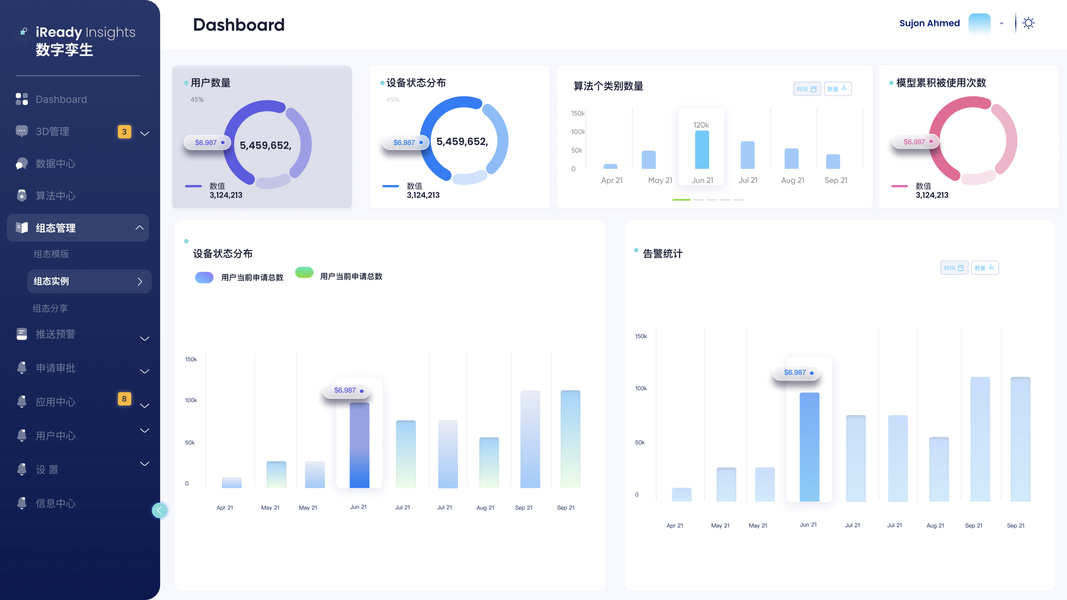Click the Sujon Ahmed username
This screenshot has height=600, width=1067.
930,23
